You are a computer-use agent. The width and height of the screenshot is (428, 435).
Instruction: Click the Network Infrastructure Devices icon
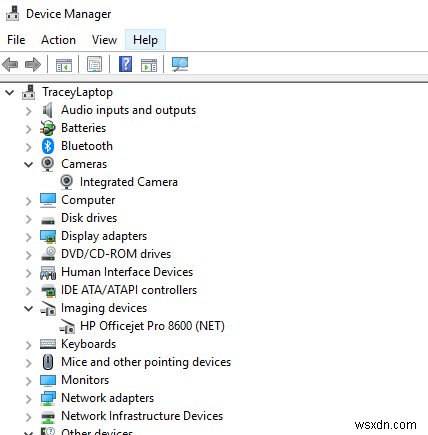[x=48, y=417]
